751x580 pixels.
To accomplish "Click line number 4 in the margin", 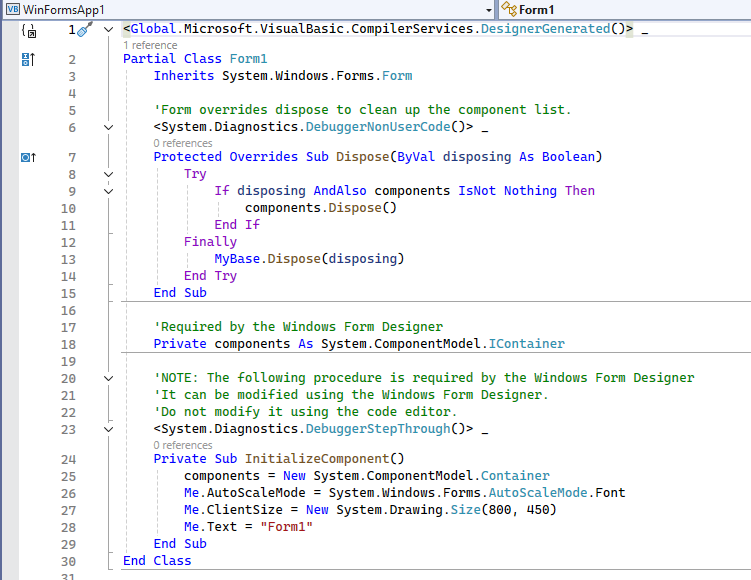I will click(x=72, y=93).
